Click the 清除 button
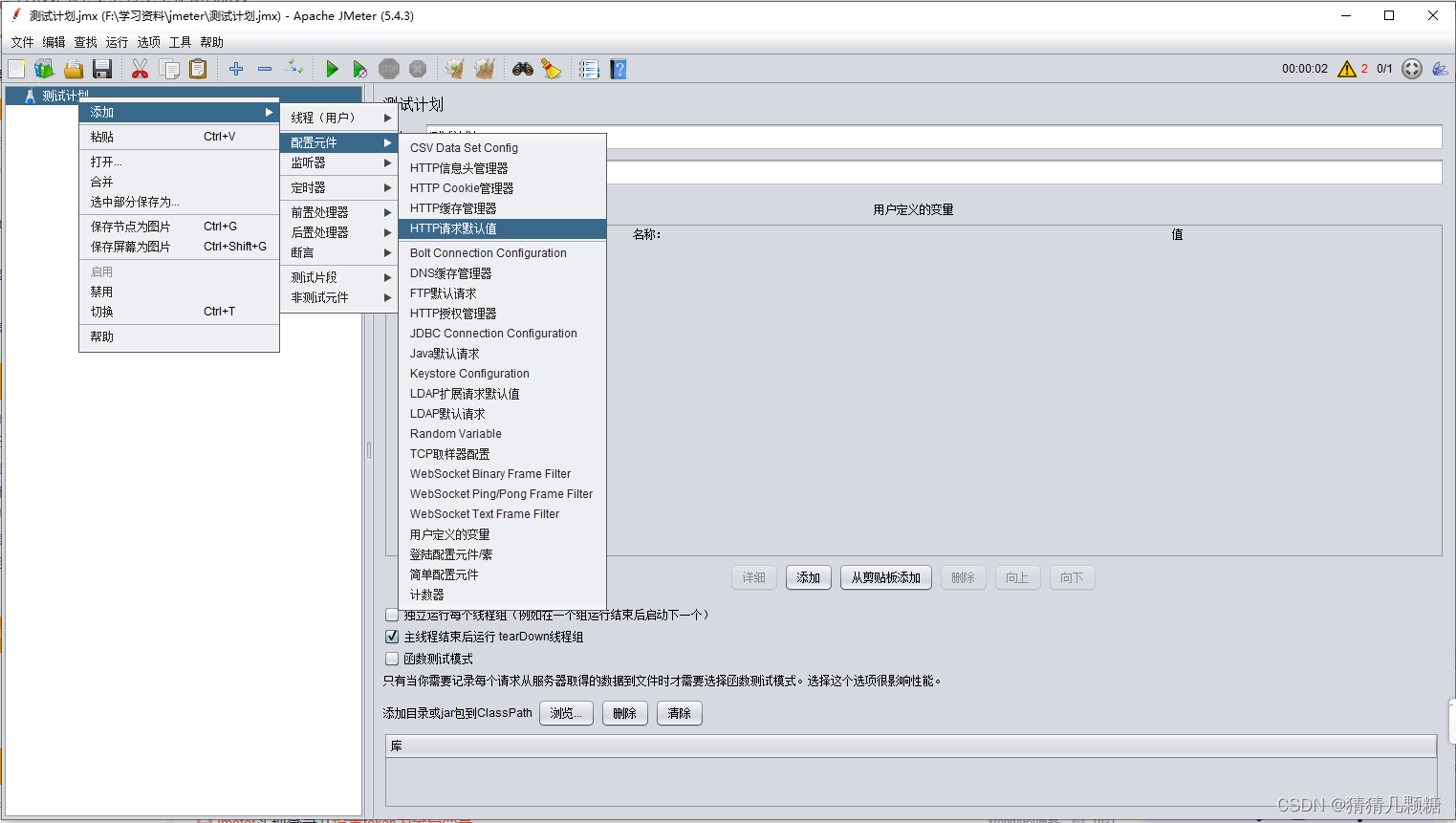The width and height of the screenshot is (1456, 823). click(x=680, y=713)
